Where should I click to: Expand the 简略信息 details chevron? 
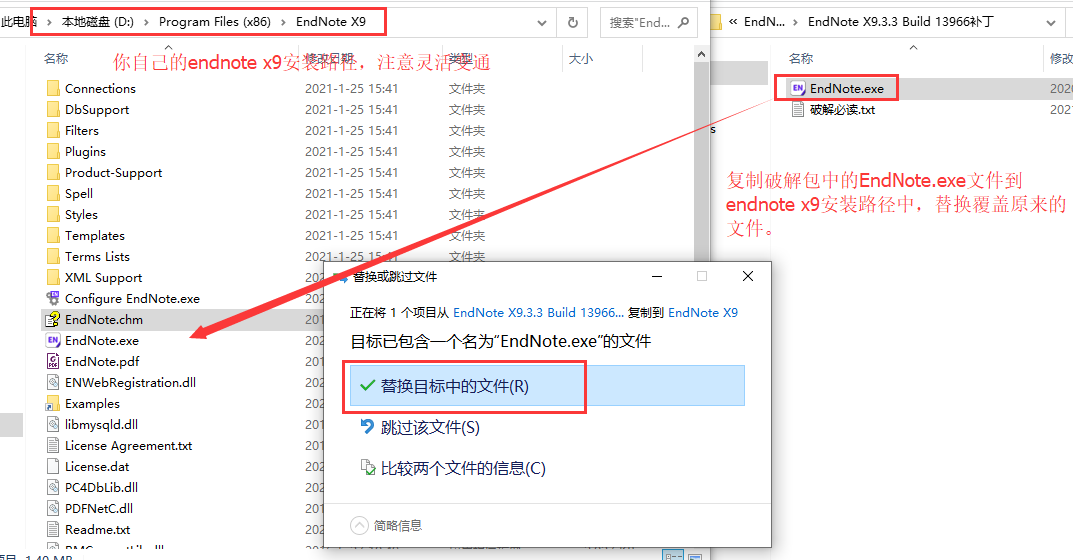359,526
